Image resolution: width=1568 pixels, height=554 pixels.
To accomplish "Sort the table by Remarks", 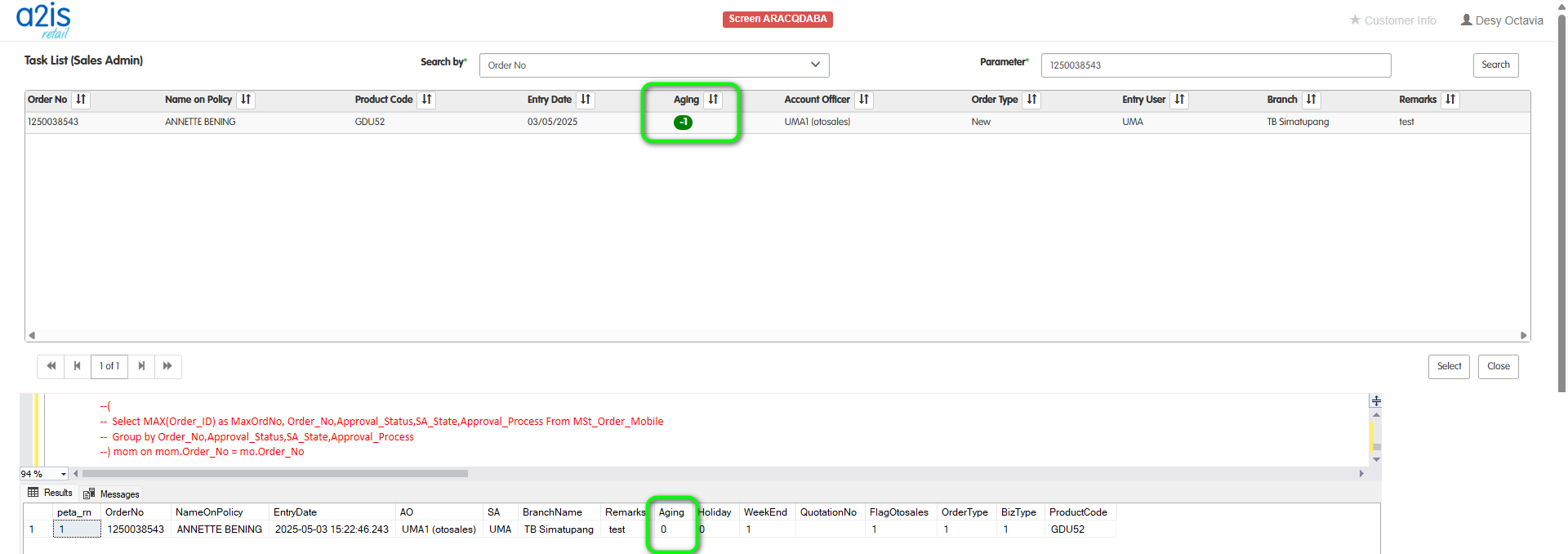I will coord(1450,100).
